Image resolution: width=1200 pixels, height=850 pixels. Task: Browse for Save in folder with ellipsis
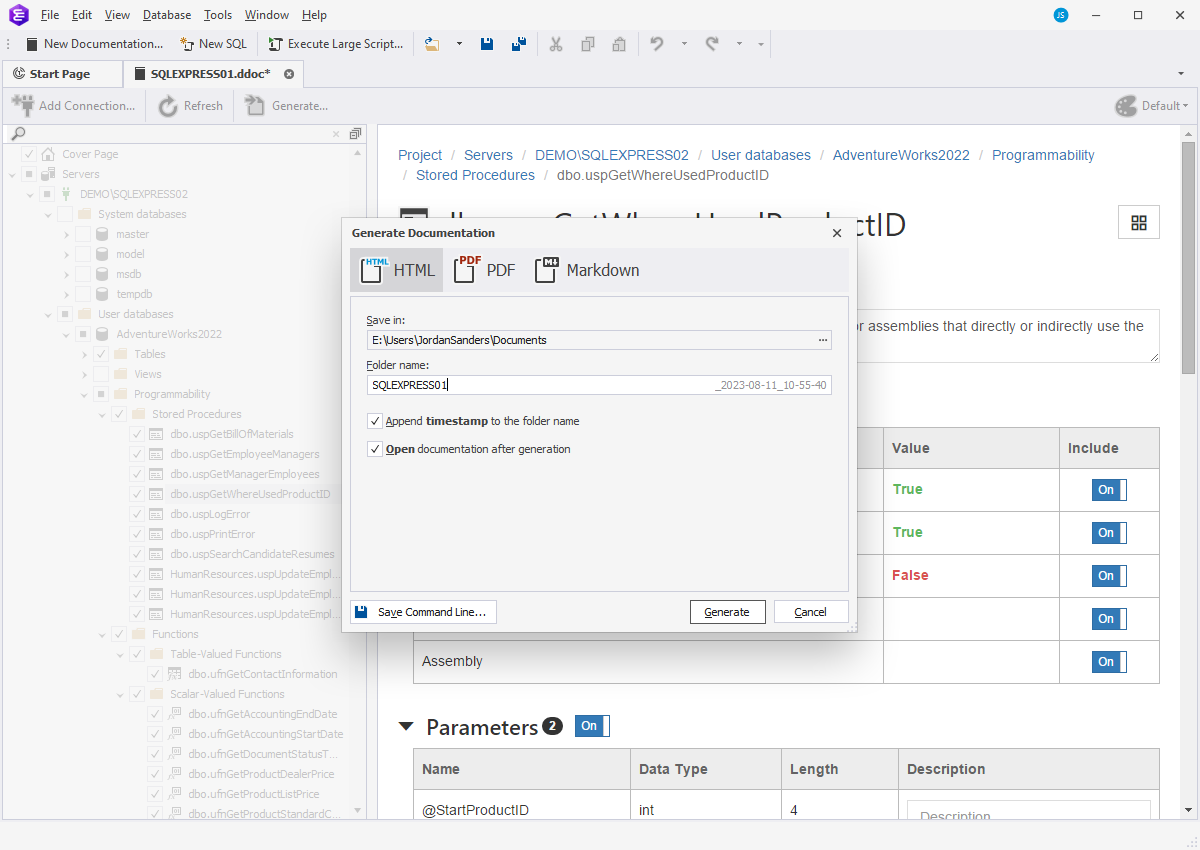(x=823, y=340)
